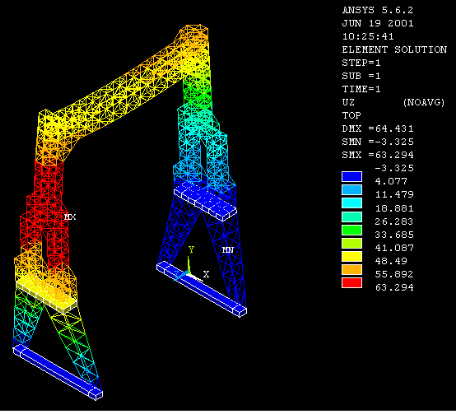Select the teal-green legend swatch
Image resolution: width=456 pixels, height=411 pixels.
352,217
